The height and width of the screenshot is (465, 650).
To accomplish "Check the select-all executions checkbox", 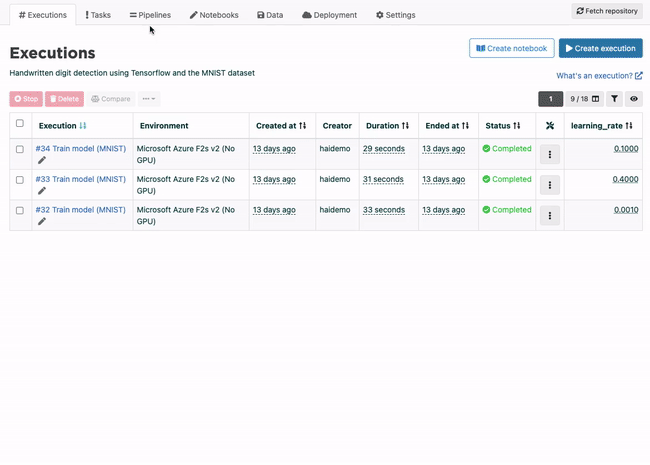I will pos(19,123).
